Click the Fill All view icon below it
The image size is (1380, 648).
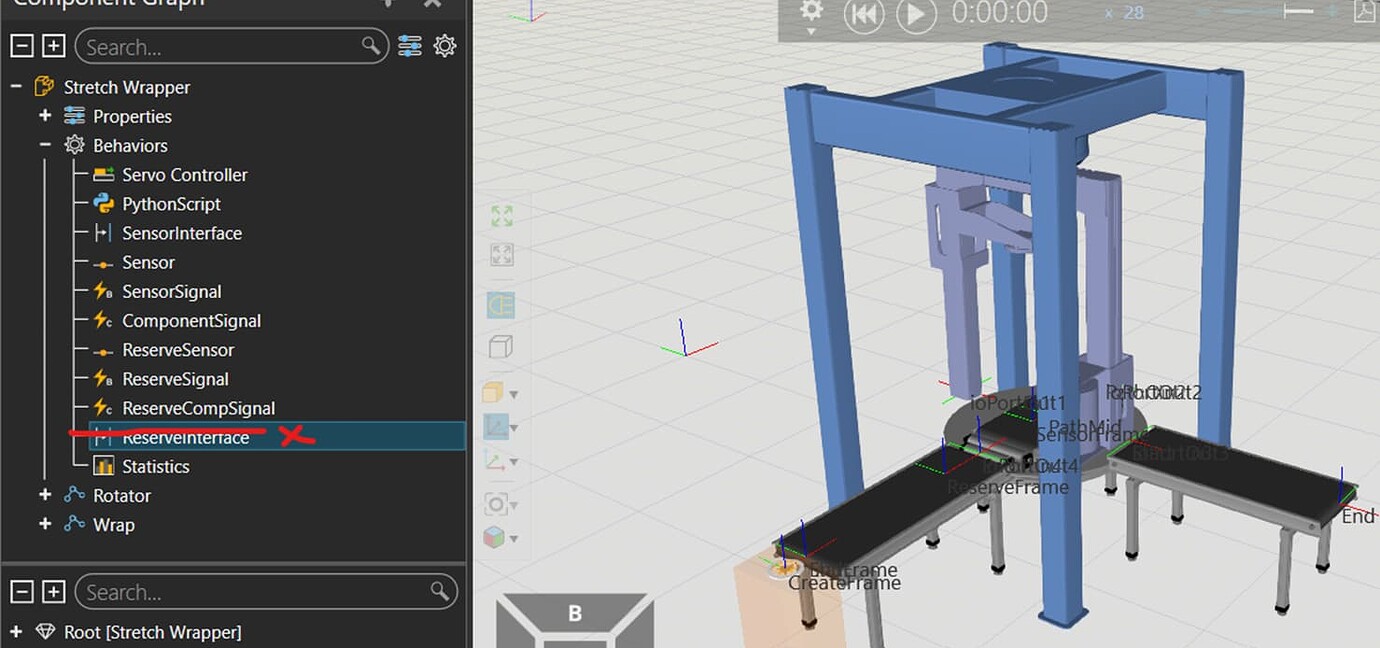(x=501, y=255)
